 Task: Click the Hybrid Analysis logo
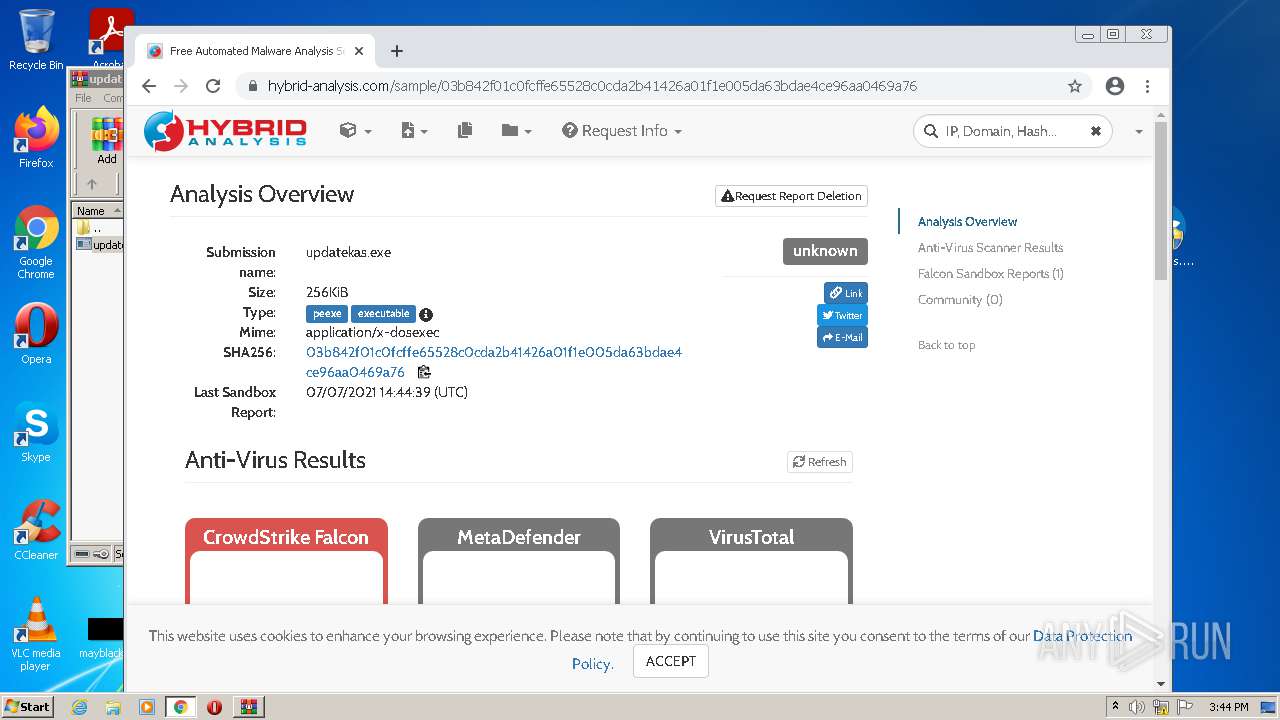click(225, 131)
